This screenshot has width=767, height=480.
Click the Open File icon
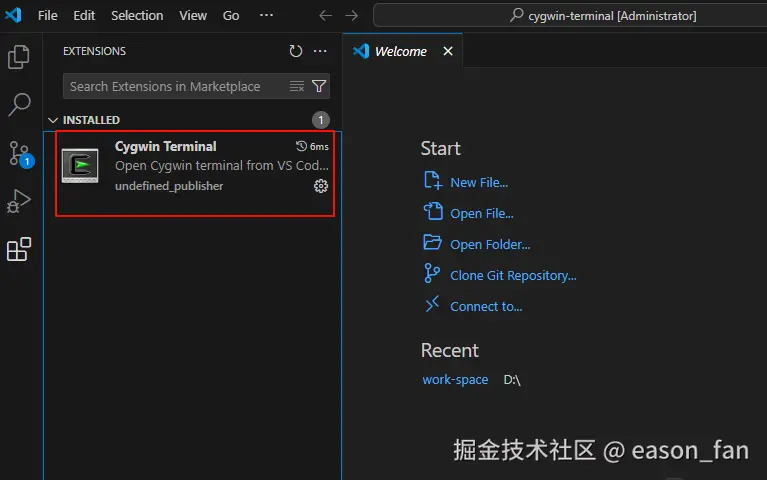432,211
